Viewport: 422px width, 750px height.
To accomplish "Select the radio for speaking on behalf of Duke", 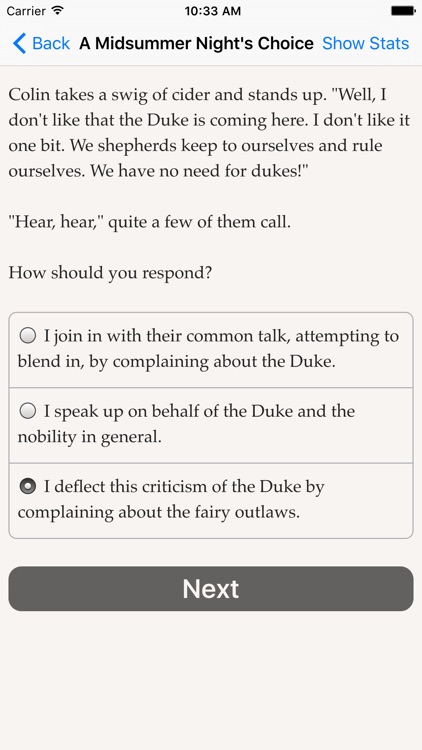I will click(28, 411).
